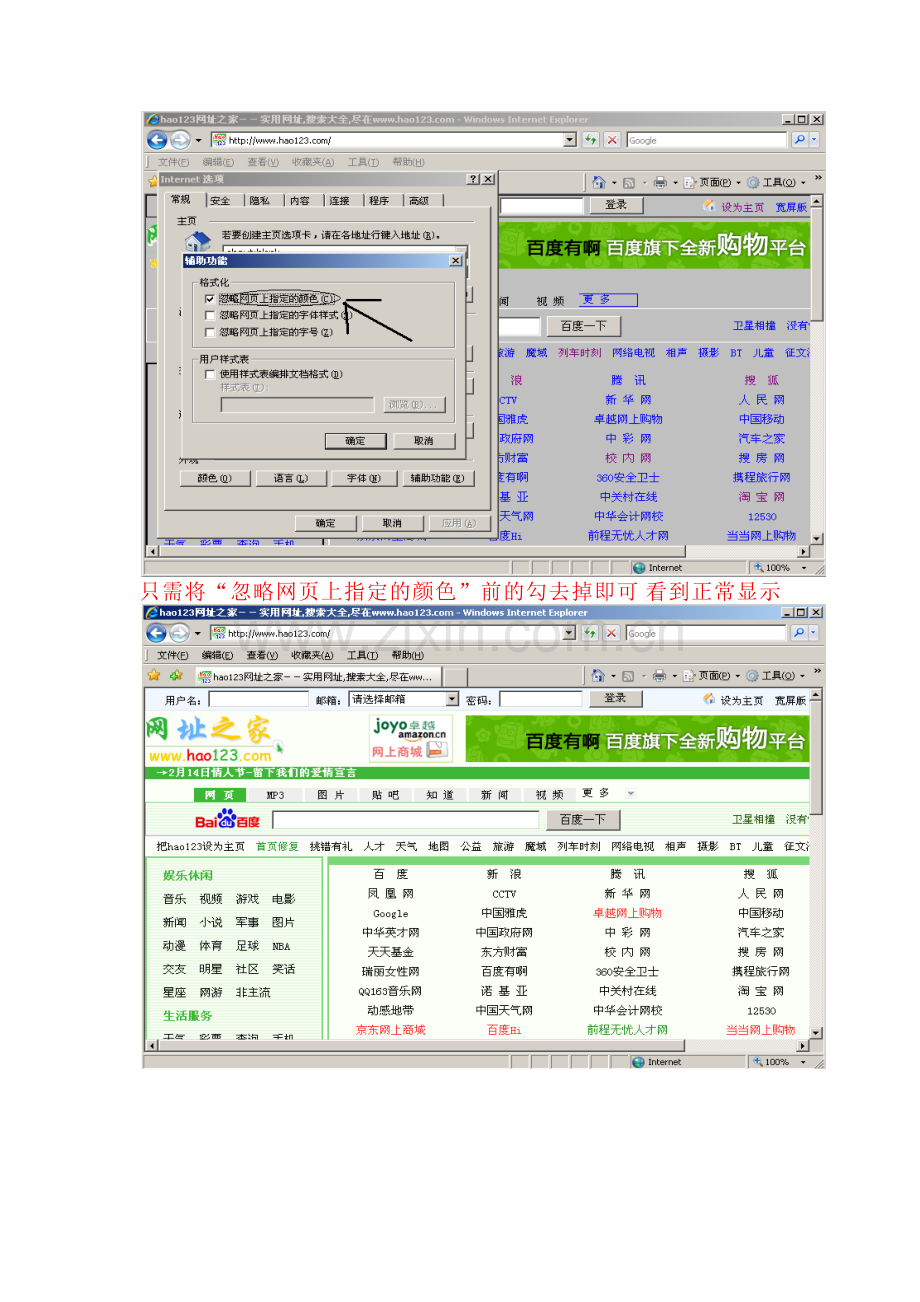Open the 高级 tab in Internet 选项
The width and height of the screenshot is (920, 1302).
point(418,201)
